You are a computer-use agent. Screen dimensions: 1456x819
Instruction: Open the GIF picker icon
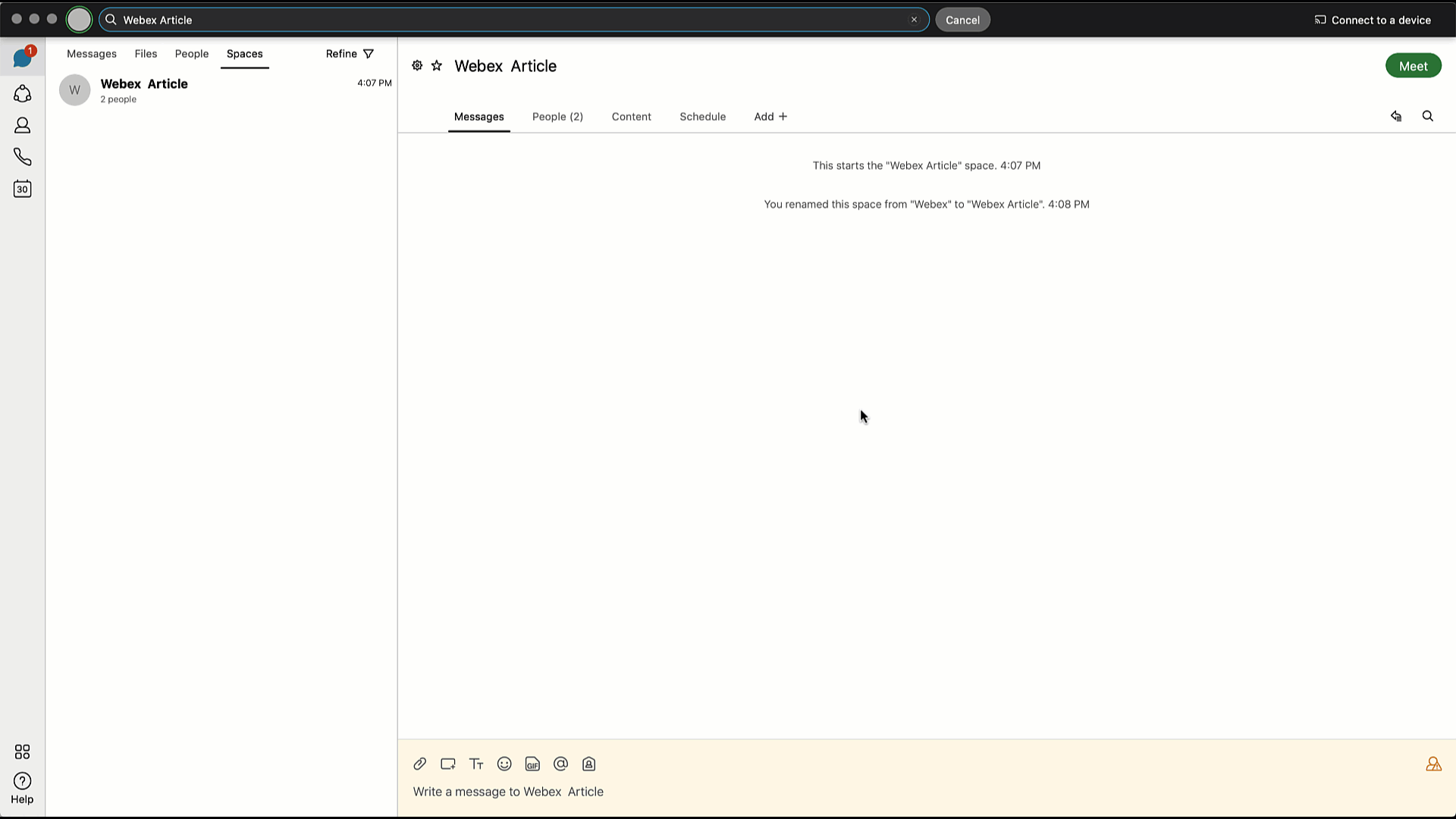tap(532, 764)
